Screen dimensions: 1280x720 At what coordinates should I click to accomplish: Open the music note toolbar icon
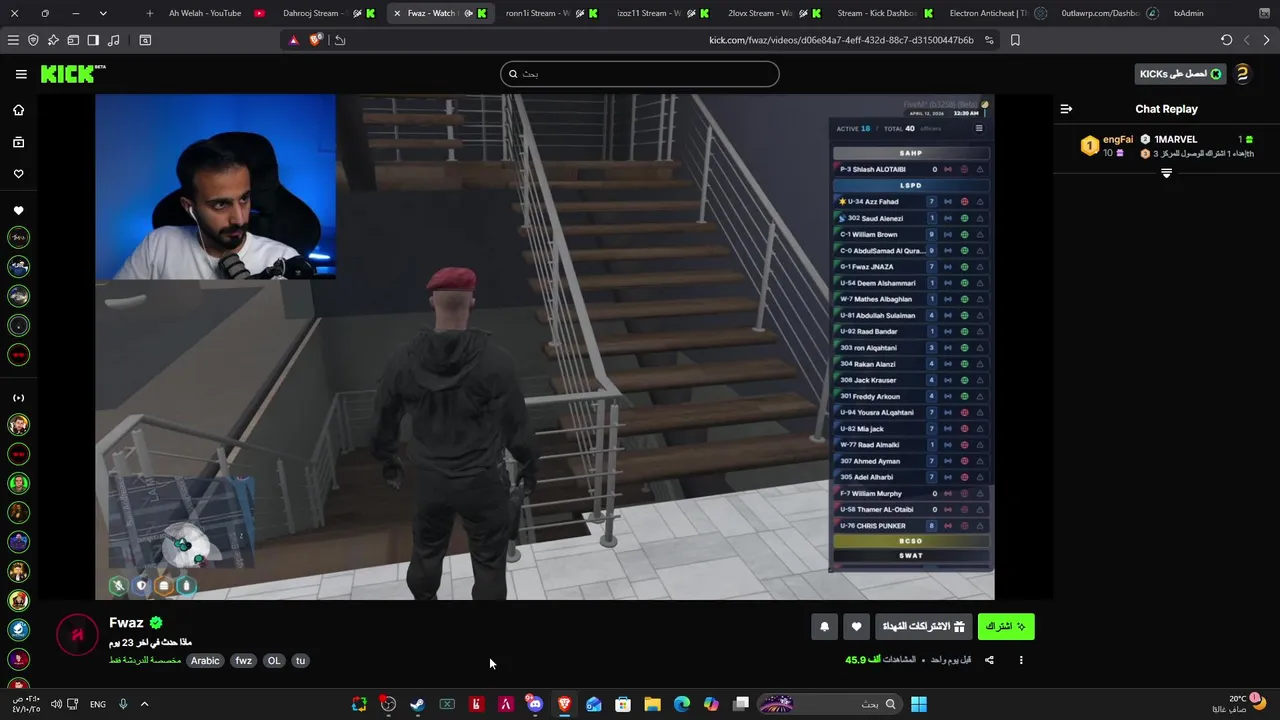113,40
